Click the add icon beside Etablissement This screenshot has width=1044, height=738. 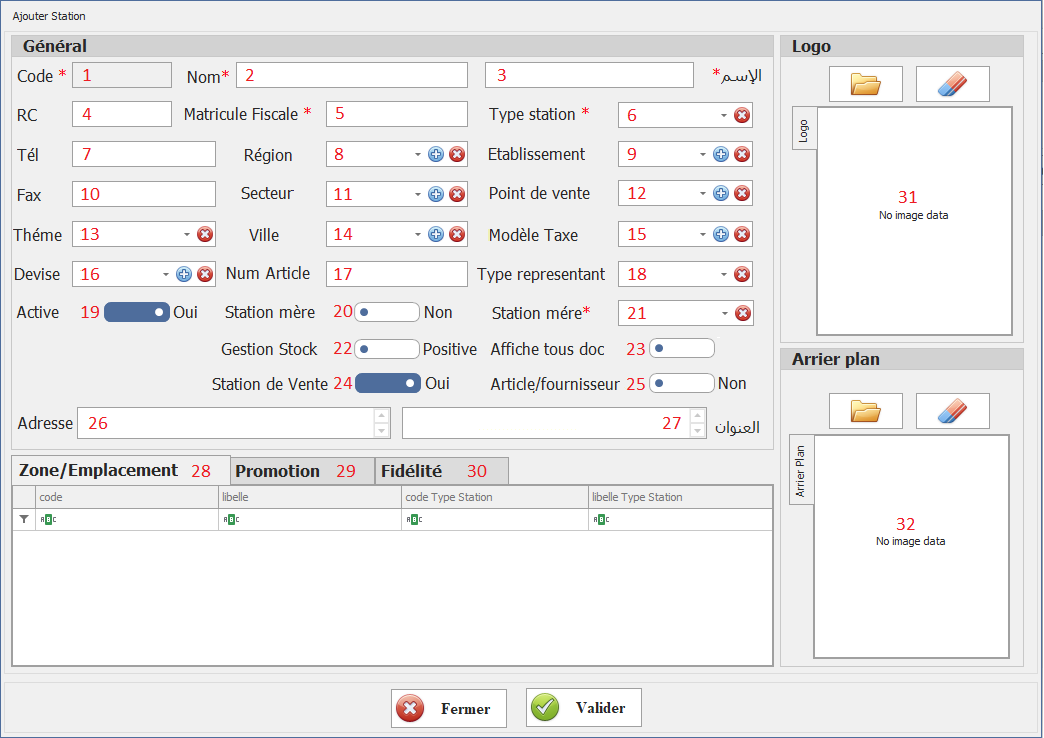720,154
